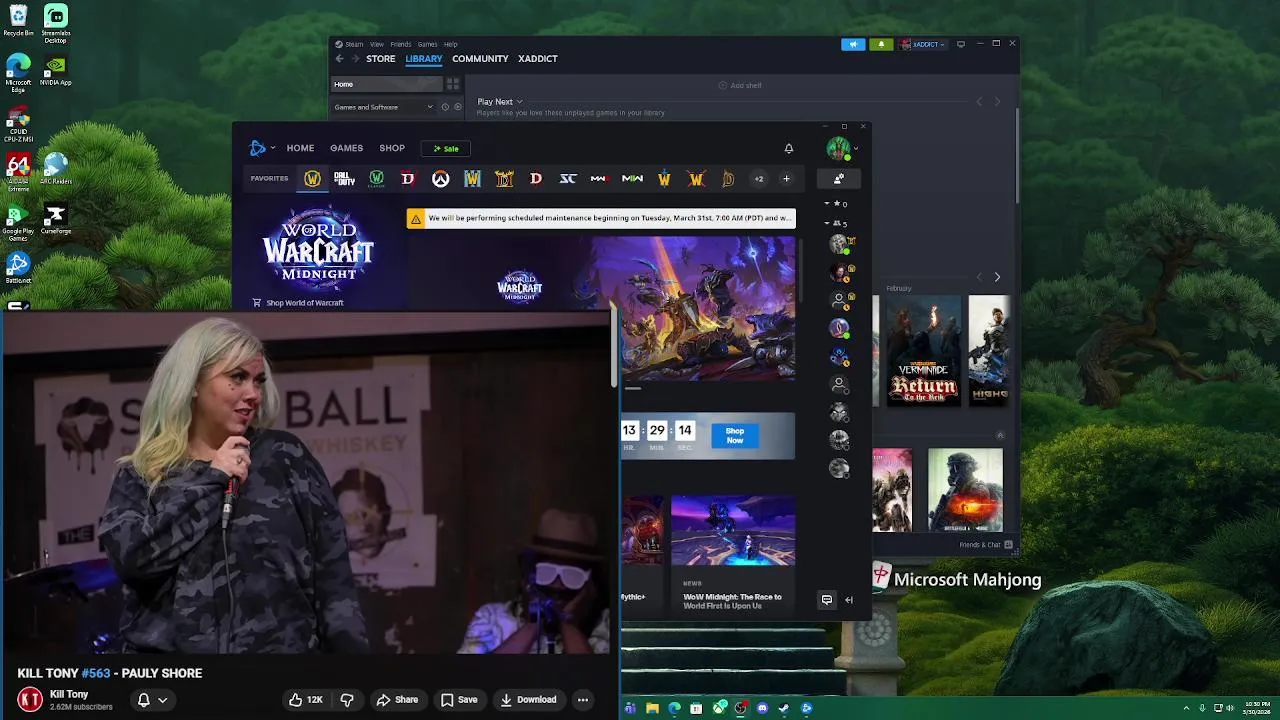
Task: Open Battle.net notifications bell
Action: (789, 148)
